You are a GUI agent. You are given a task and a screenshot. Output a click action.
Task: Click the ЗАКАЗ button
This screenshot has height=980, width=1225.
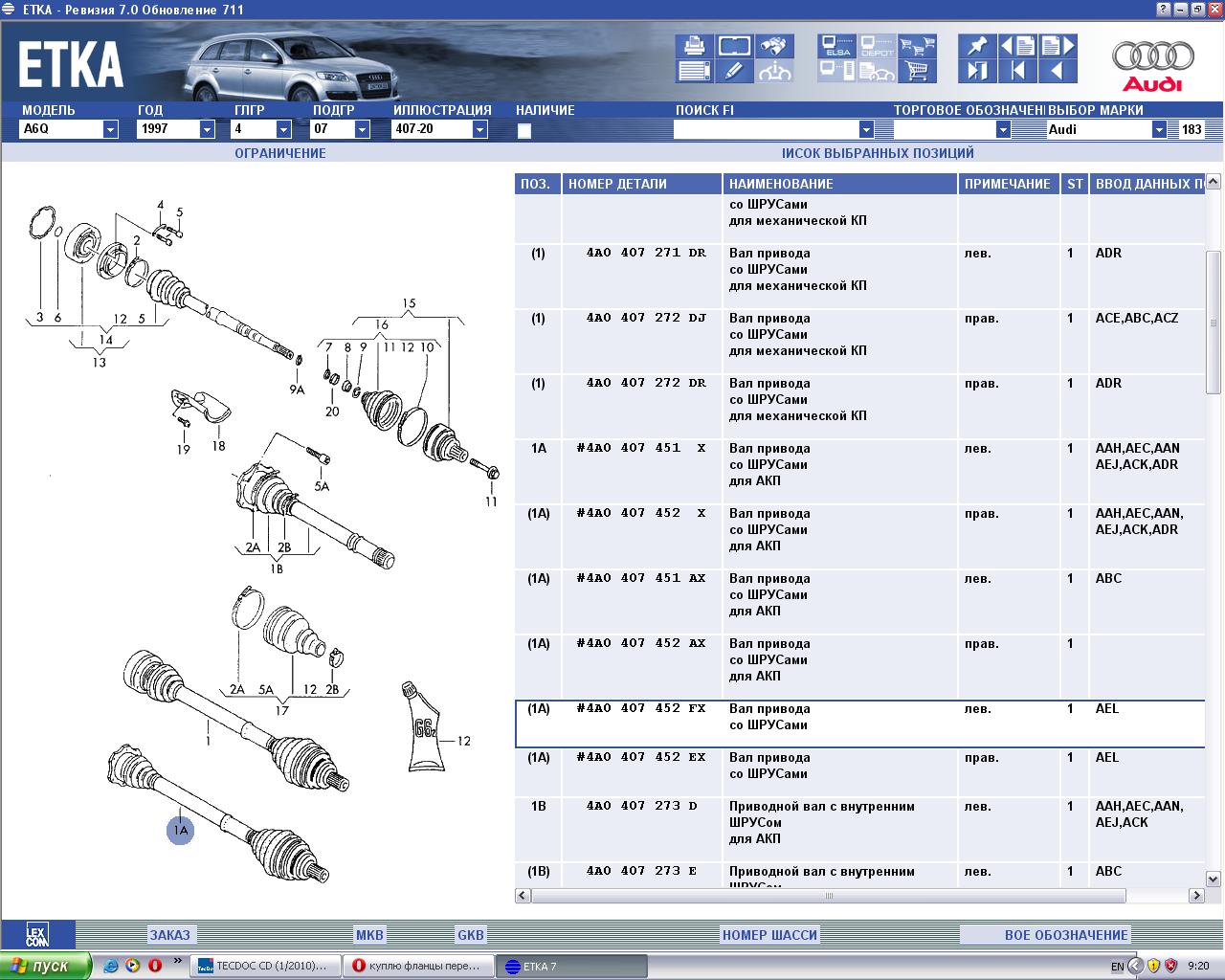(169, 935)
